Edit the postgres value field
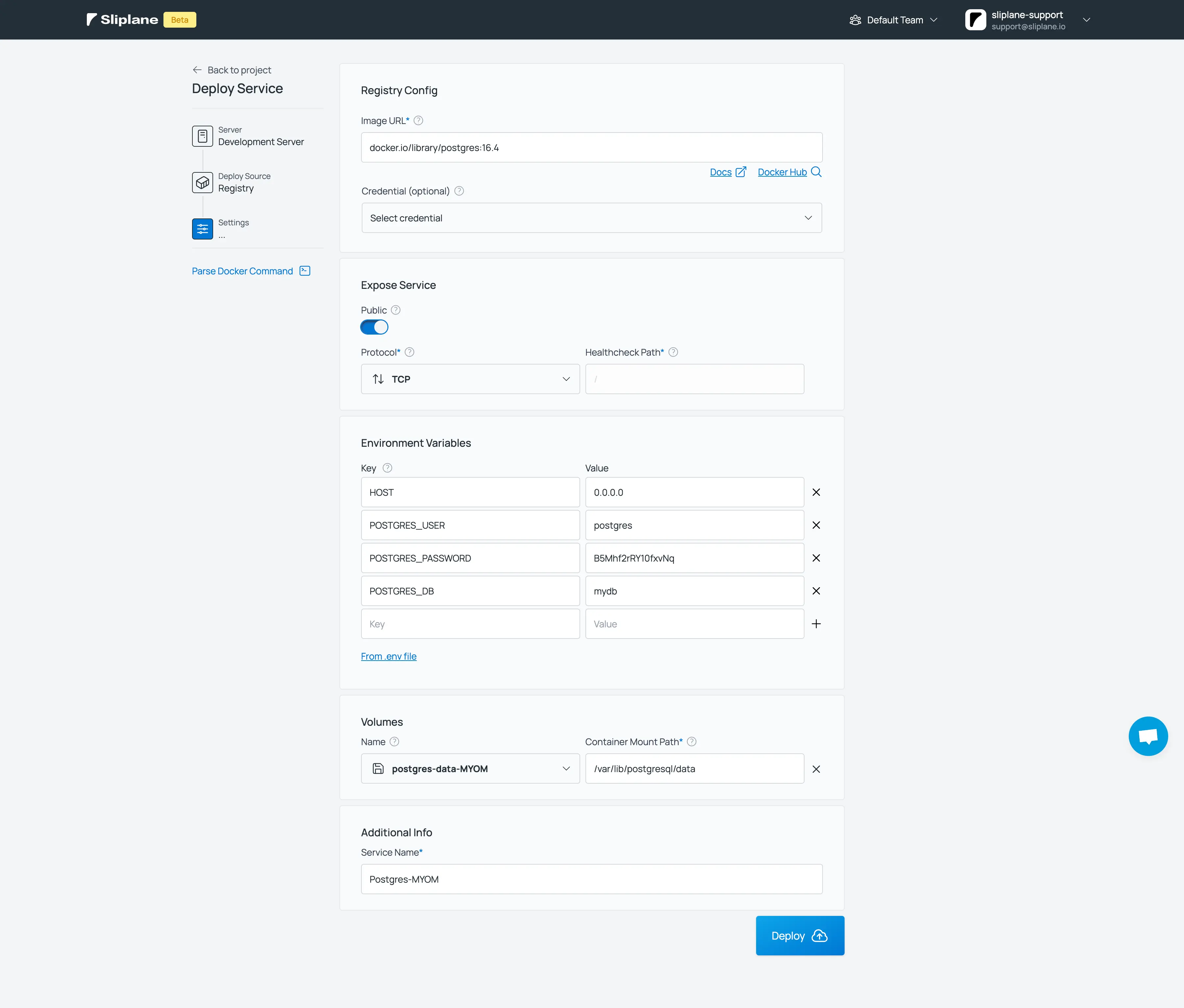The image size is (1184, 1008). coord(695,525)
